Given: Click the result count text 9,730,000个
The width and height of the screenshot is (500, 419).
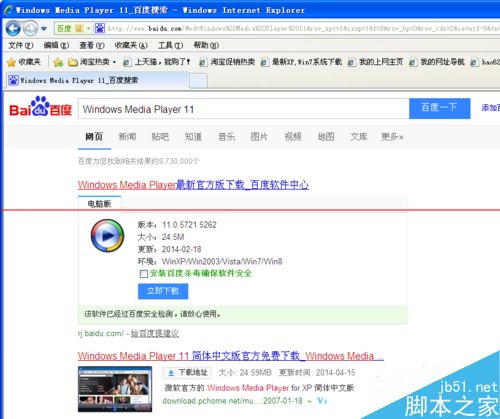Looking at the screenshot, I should click(x=179, y=161).
